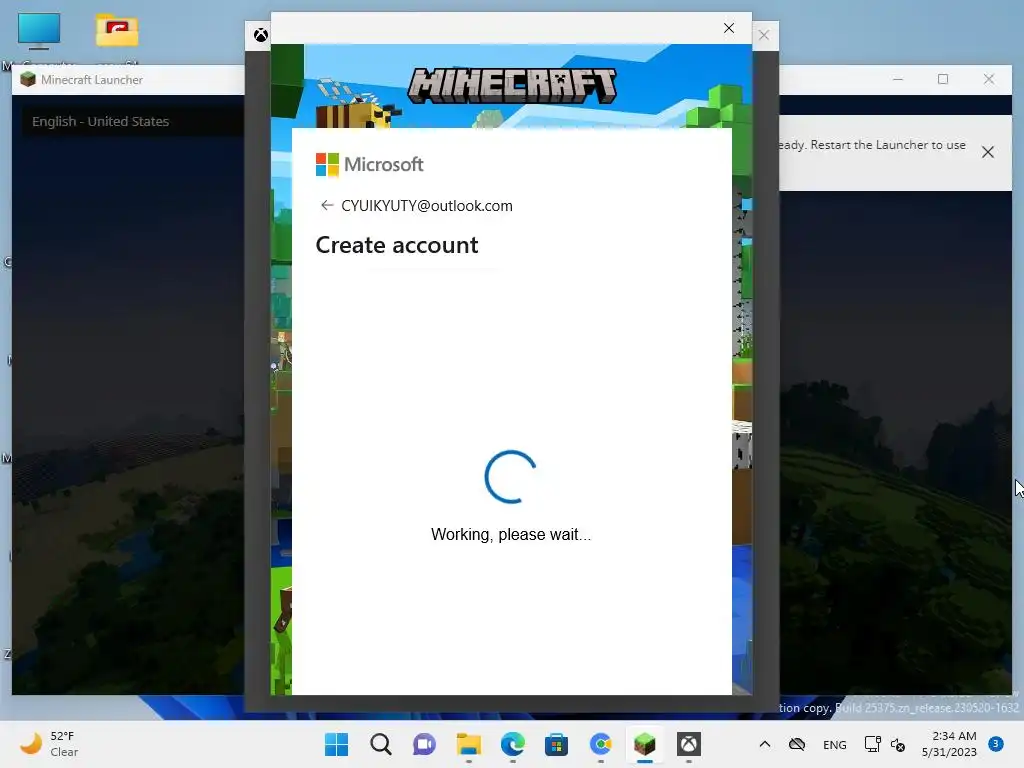Screen dimensions: 1024x768
Task: Click the Microsoft logo in the dialog
Action: pyautogui.click(x=370, y=165)
